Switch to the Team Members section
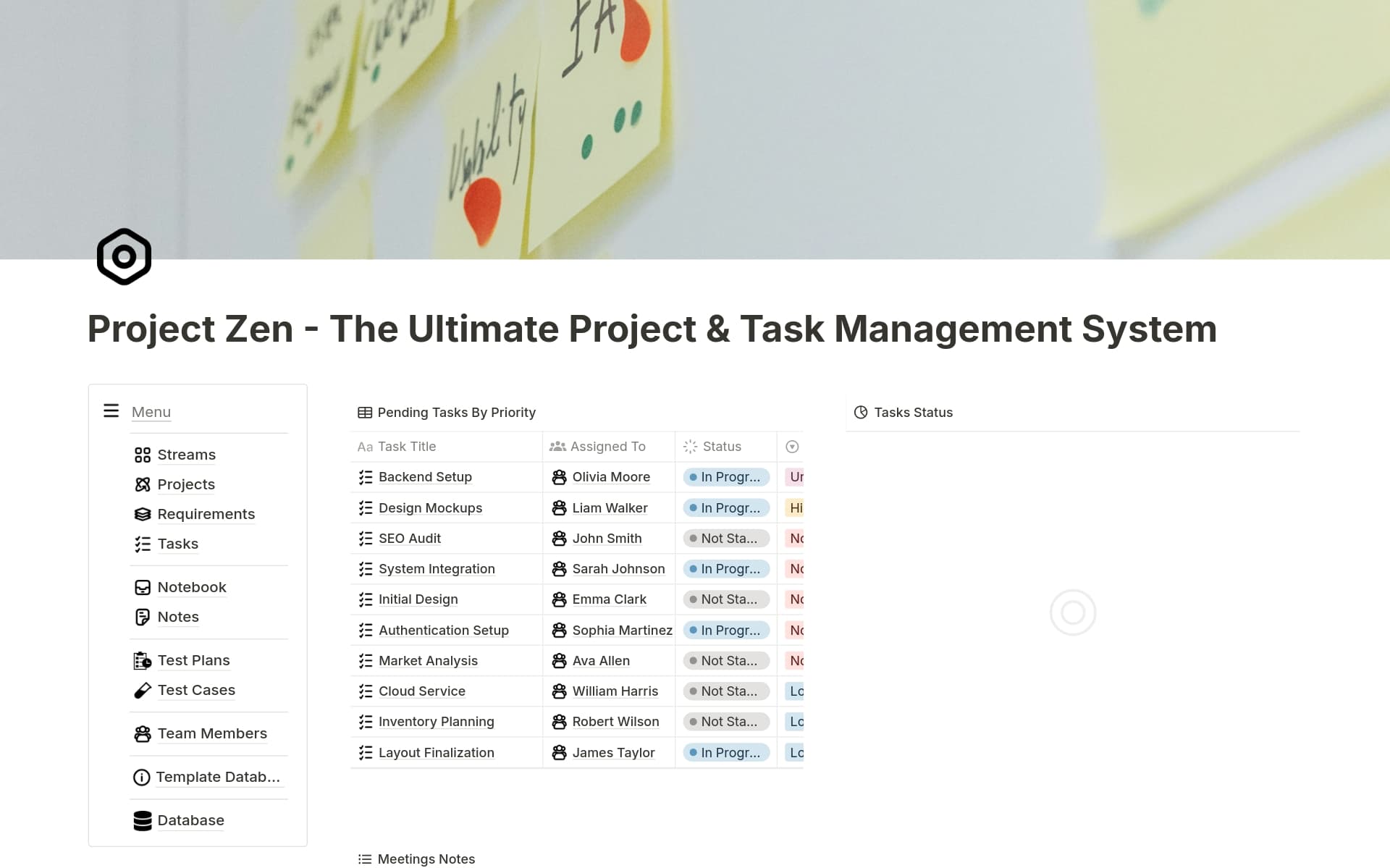 pos(212,733)
